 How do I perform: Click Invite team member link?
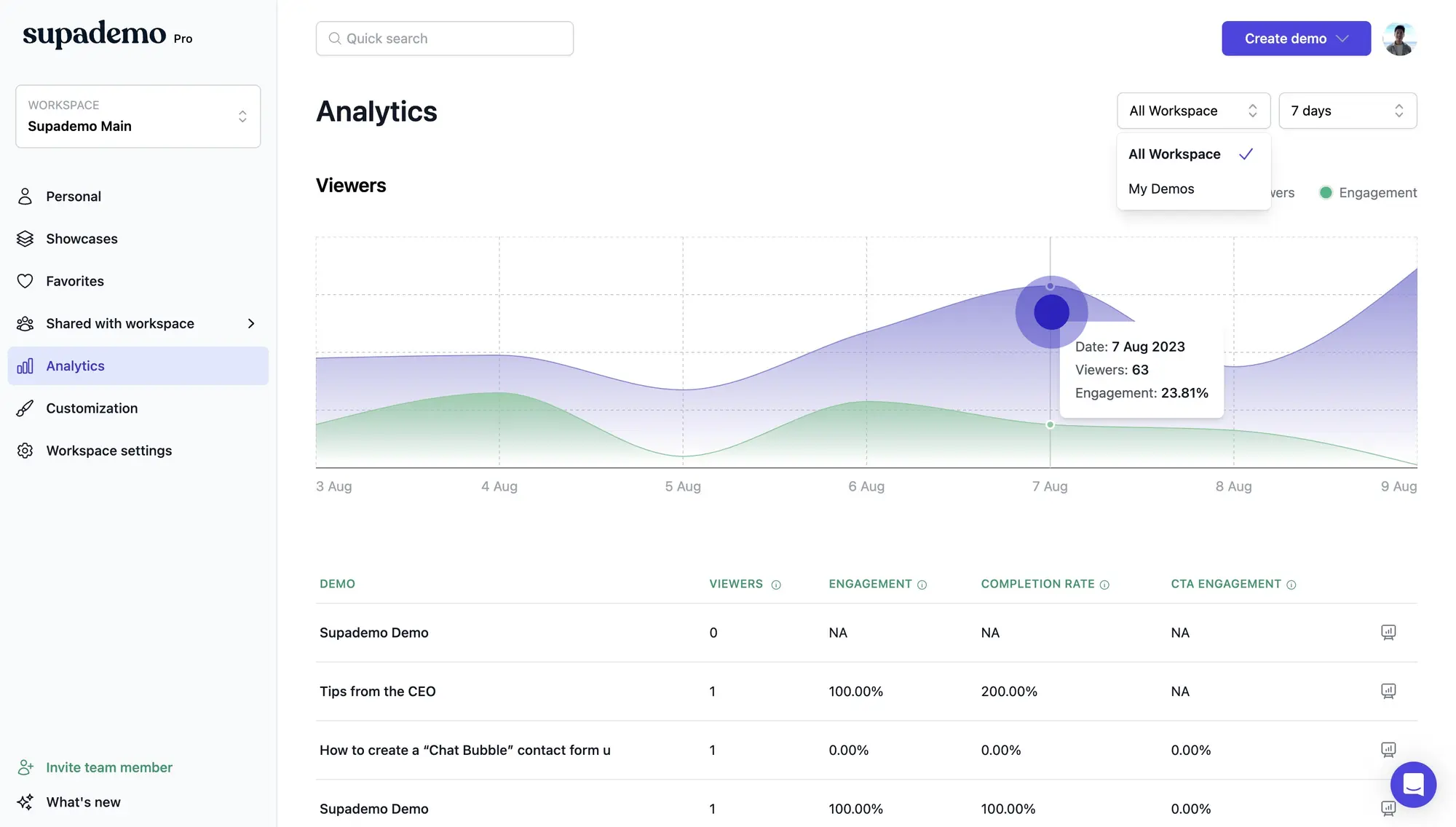coord(109,767)
